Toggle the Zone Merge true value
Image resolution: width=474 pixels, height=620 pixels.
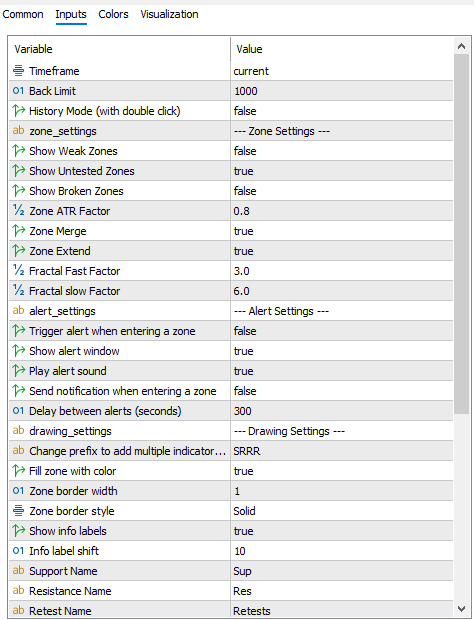tap(342, 231)
